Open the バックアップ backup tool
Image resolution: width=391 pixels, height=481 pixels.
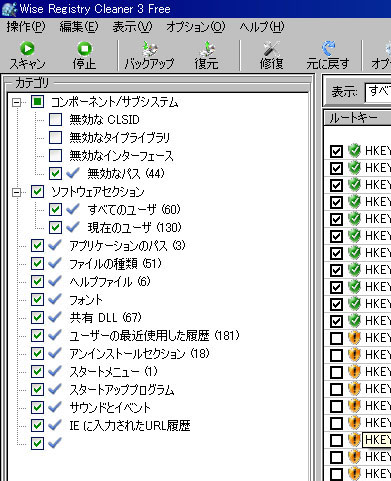149,56
